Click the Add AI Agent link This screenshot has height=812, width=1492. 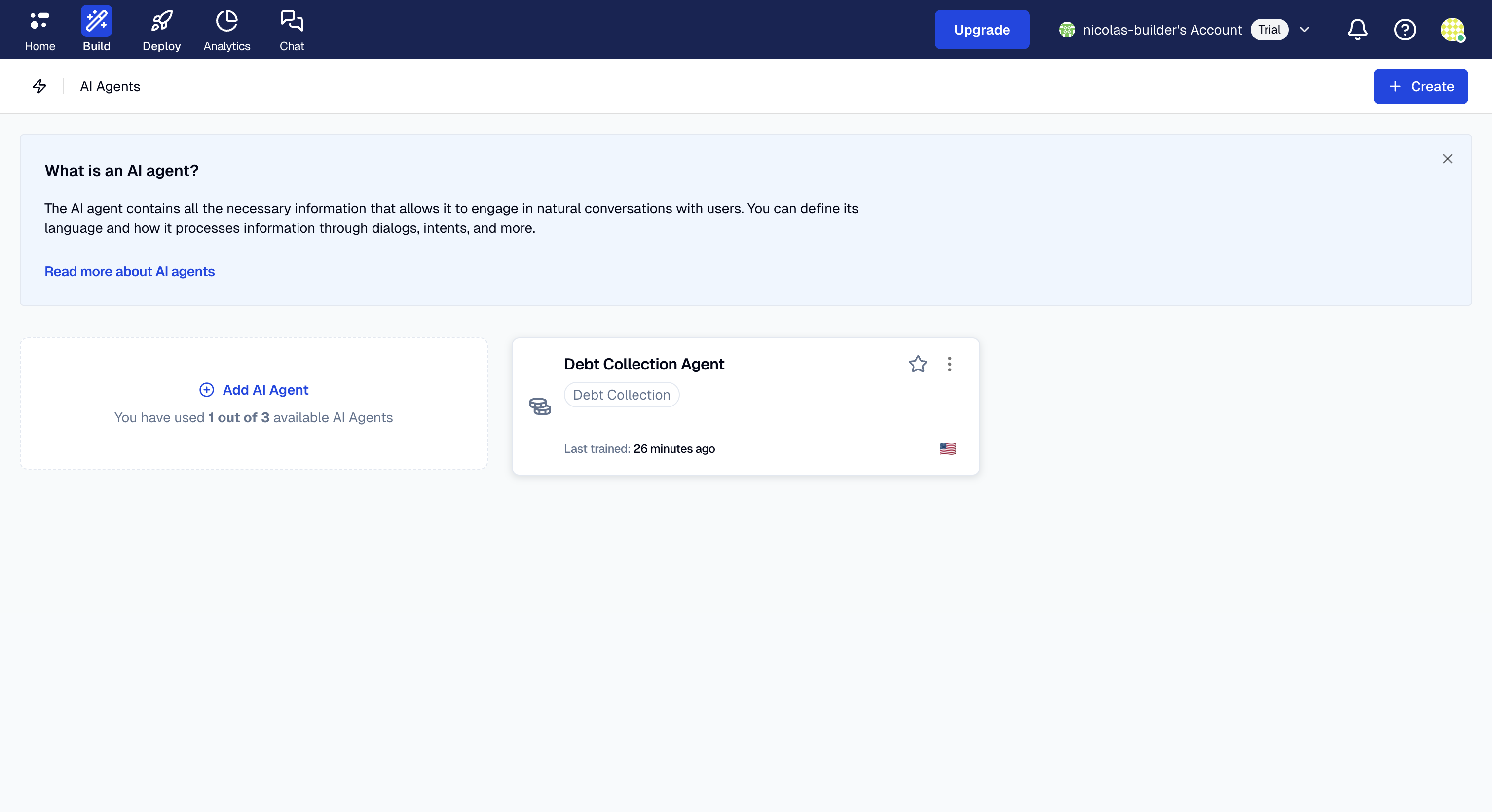pyautogui.click(x=254, y=390)
